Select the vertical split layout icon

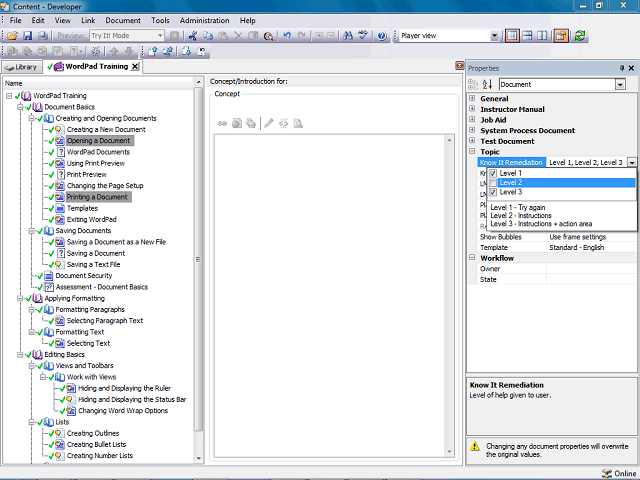point(512,36)
